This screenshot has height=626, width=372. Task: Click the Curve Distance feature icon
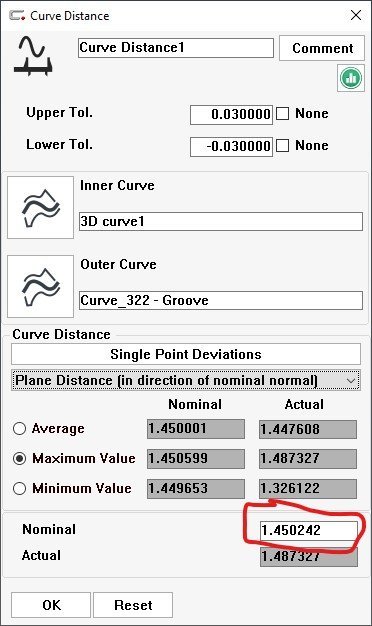[x=33, y=55]
